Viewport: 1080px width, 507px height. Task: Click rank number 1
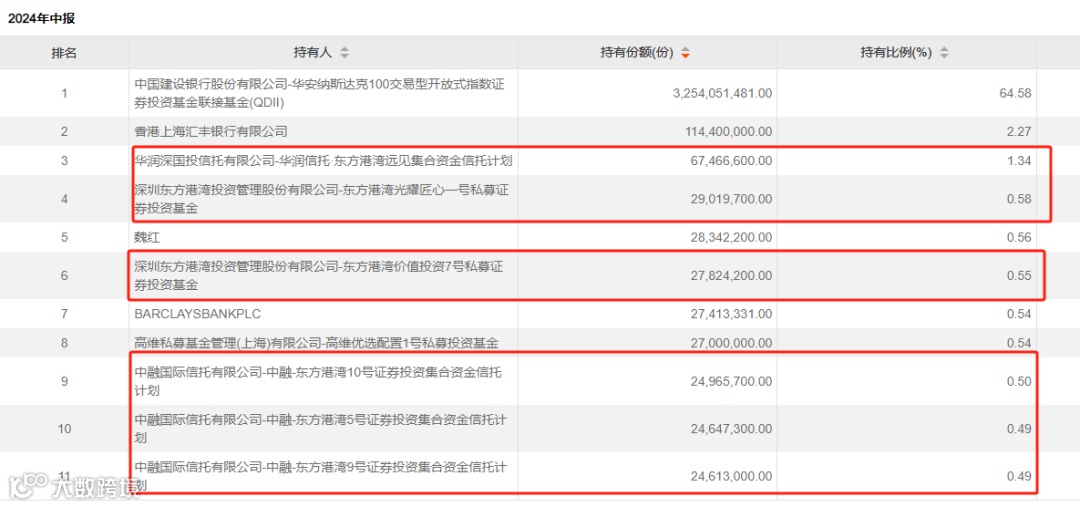click(64, 93)
